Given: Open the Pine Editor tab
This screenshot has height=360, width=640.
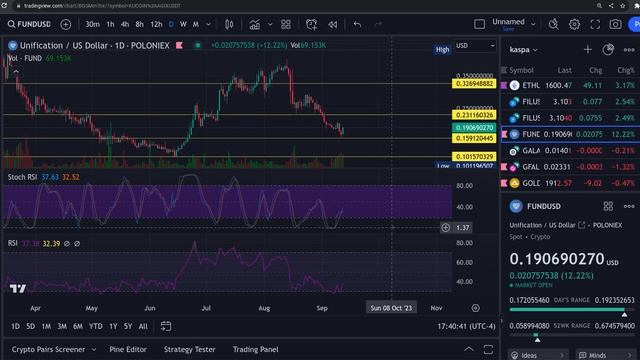Looking at the screenshot, I should pos(128,349).
